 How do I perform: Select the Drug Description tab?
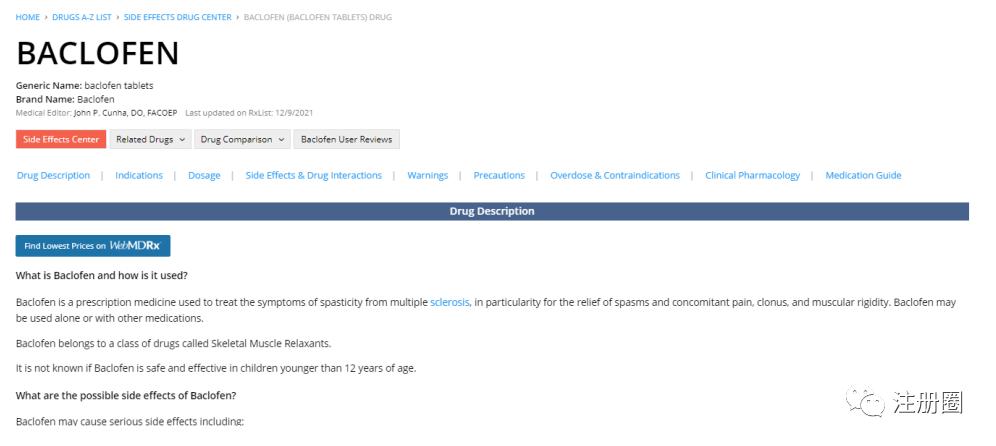[53, 176]
